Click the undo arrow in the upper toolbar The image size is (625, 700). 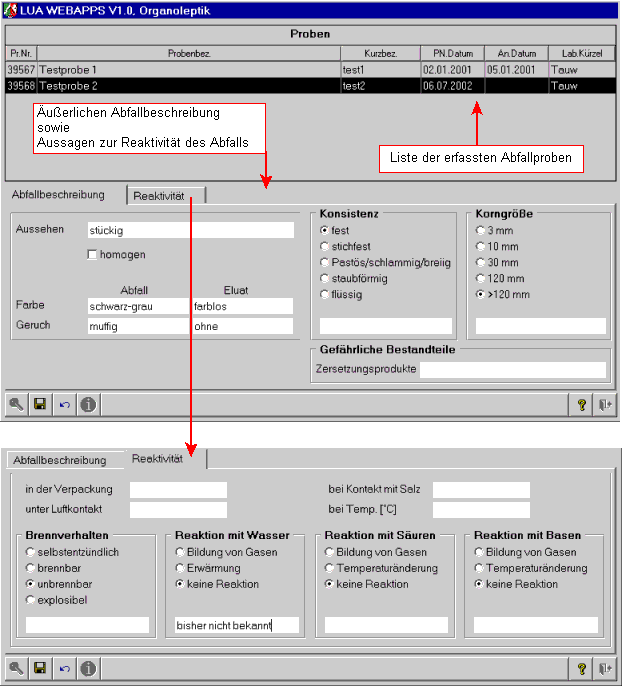click(64, 404)
